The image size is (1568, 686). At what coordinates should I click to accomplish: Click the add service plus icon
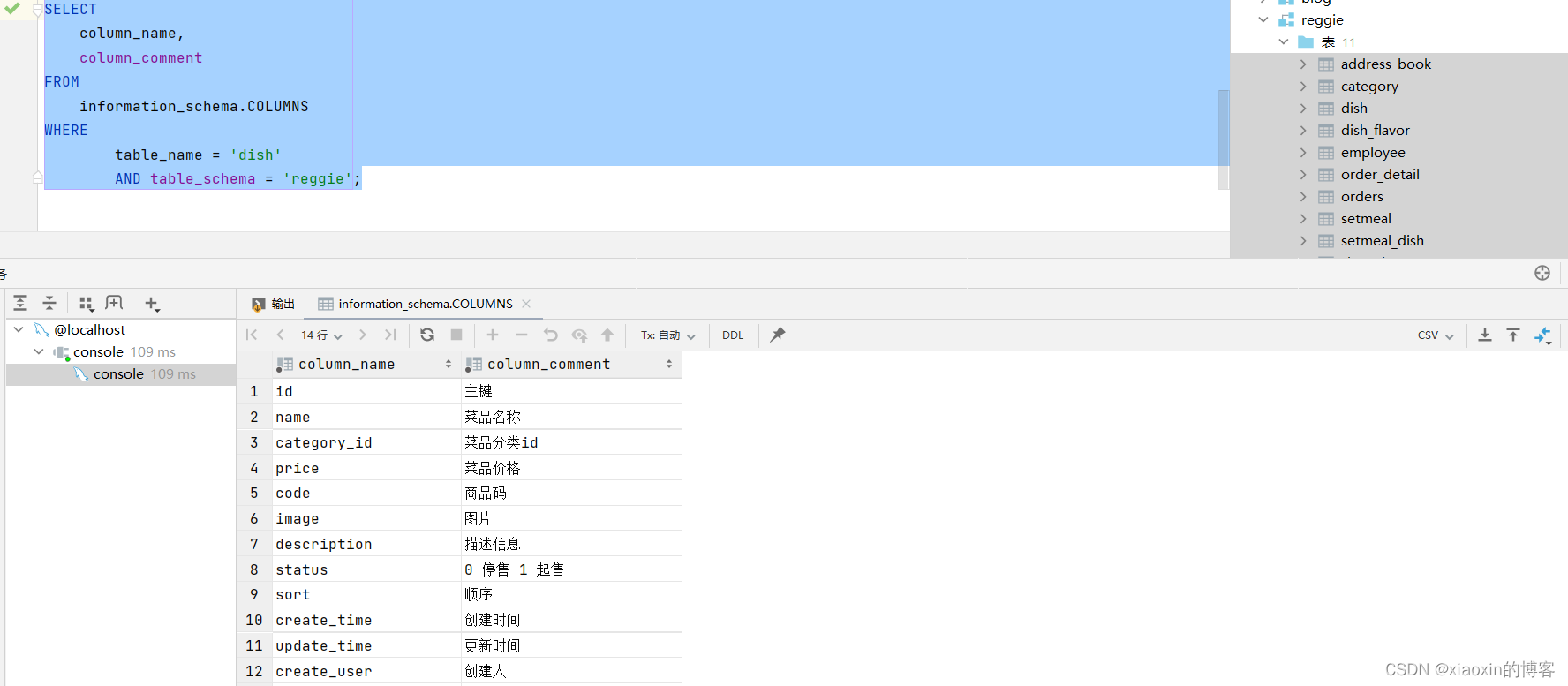tap(152, 304)
